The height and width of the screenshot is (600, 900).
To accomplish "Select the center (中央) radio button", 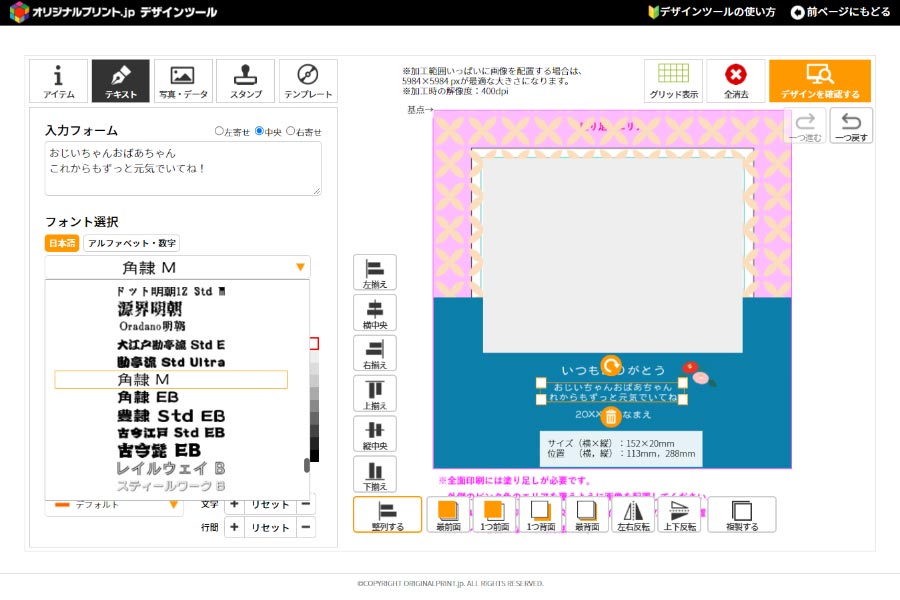I will (259, 131).
